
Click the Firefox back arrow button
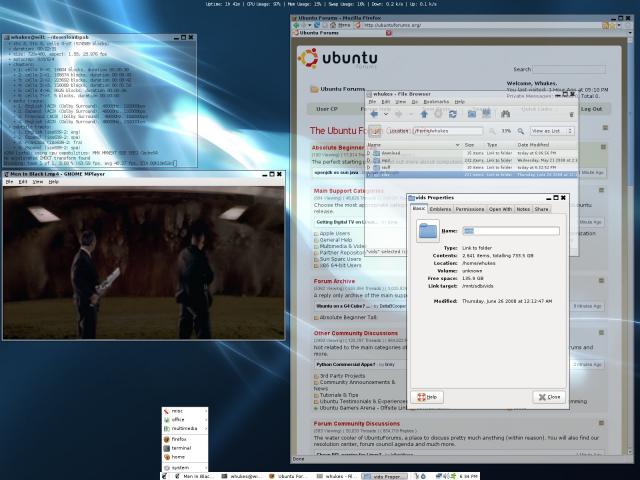click(x=297, y=25)
